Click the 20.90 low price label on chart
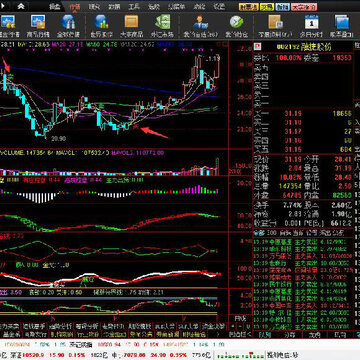This screenshot has width=360, height=360. point(59,138)
